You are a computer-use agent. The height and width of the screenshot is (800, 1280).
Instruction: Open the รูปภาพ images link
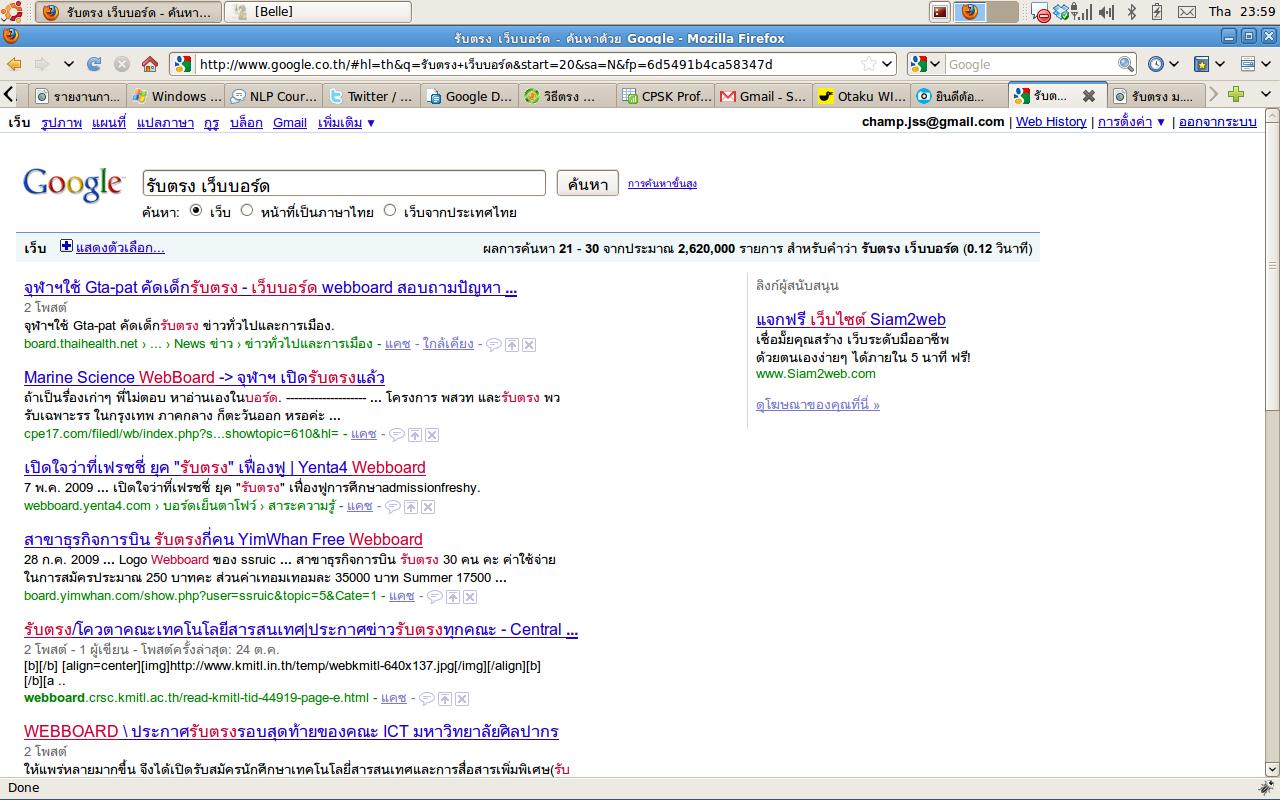tap(62, 122)
